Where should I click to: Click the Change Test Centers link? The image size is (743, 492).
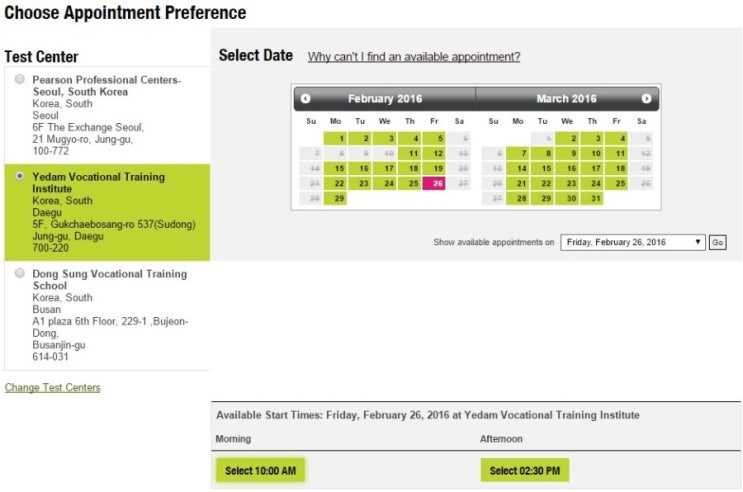[x=53, y=387]
